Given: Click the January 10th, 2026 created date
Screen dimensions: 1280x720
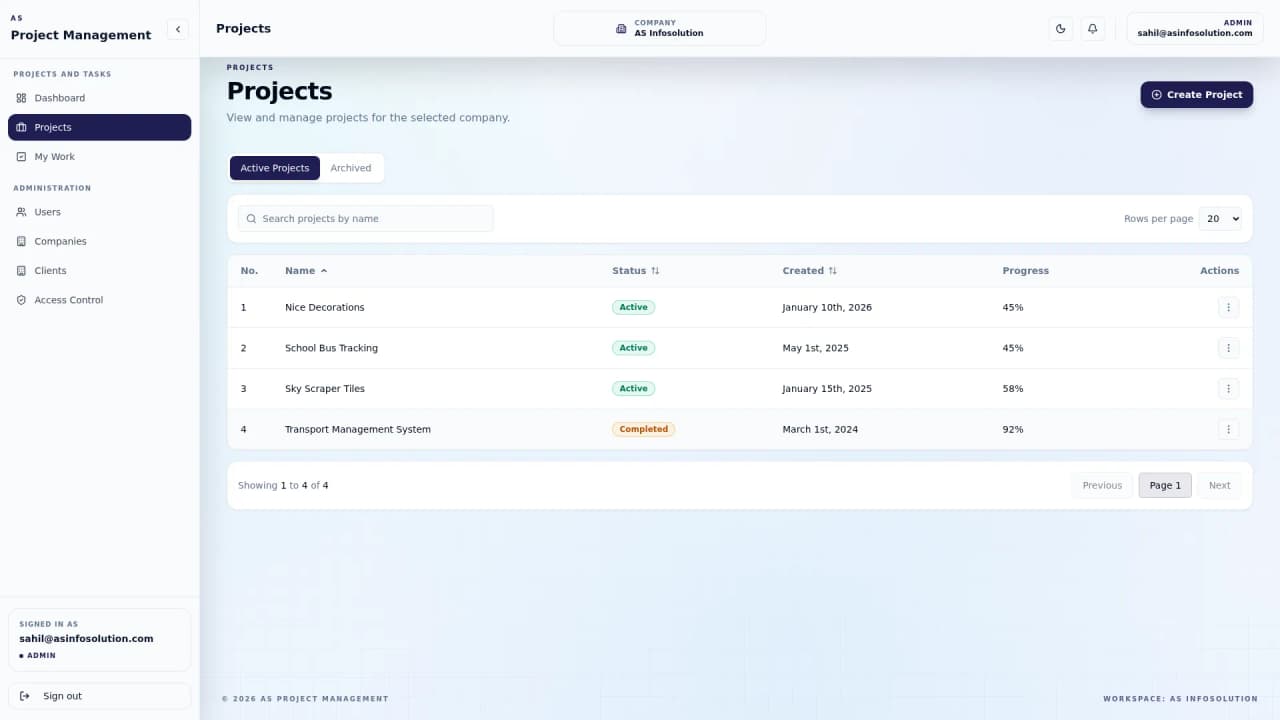Looking at the screenshot, I should click(x=827, y=307).
